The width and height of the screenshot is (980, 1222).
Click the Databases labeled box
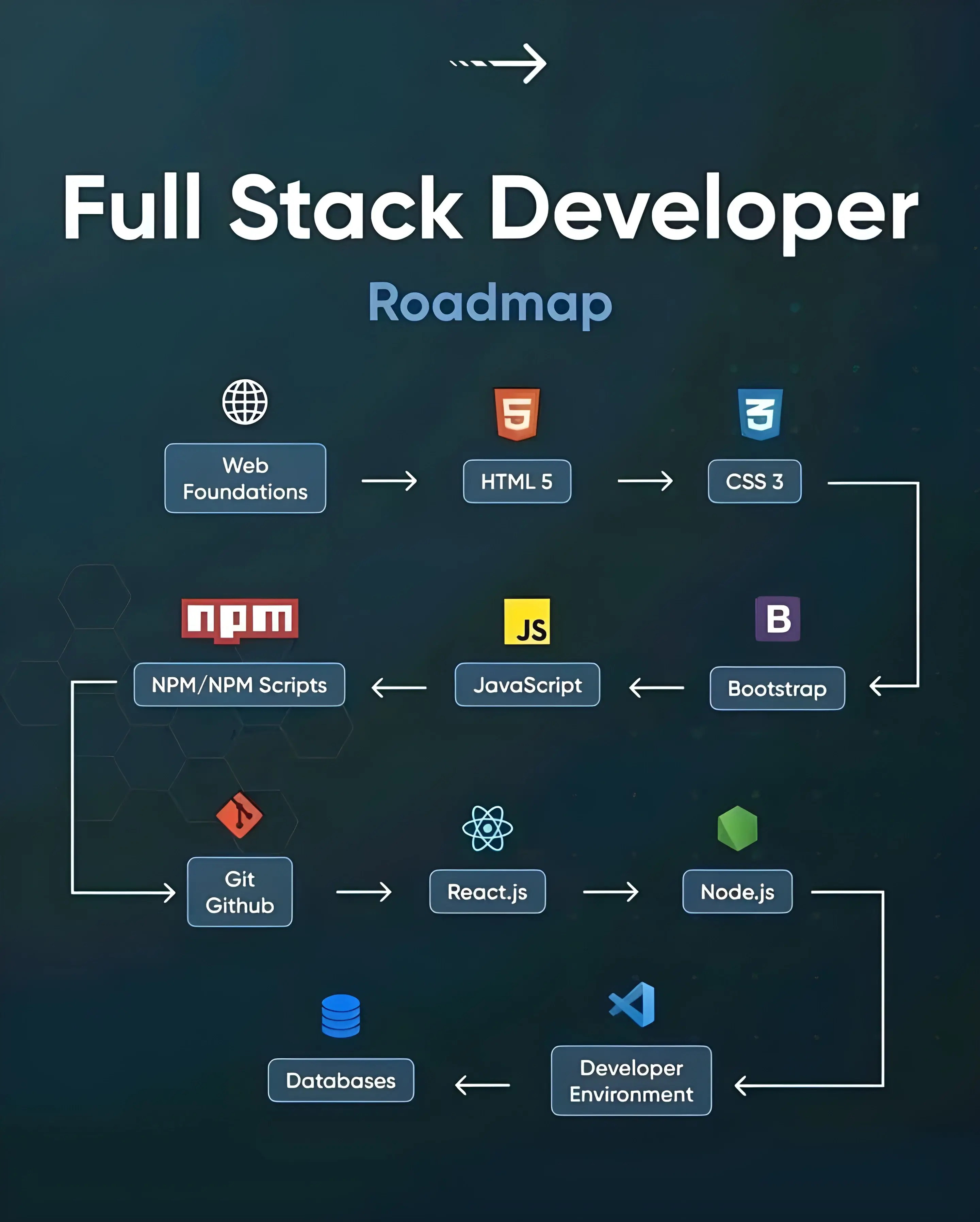[x=340, y=1080]
